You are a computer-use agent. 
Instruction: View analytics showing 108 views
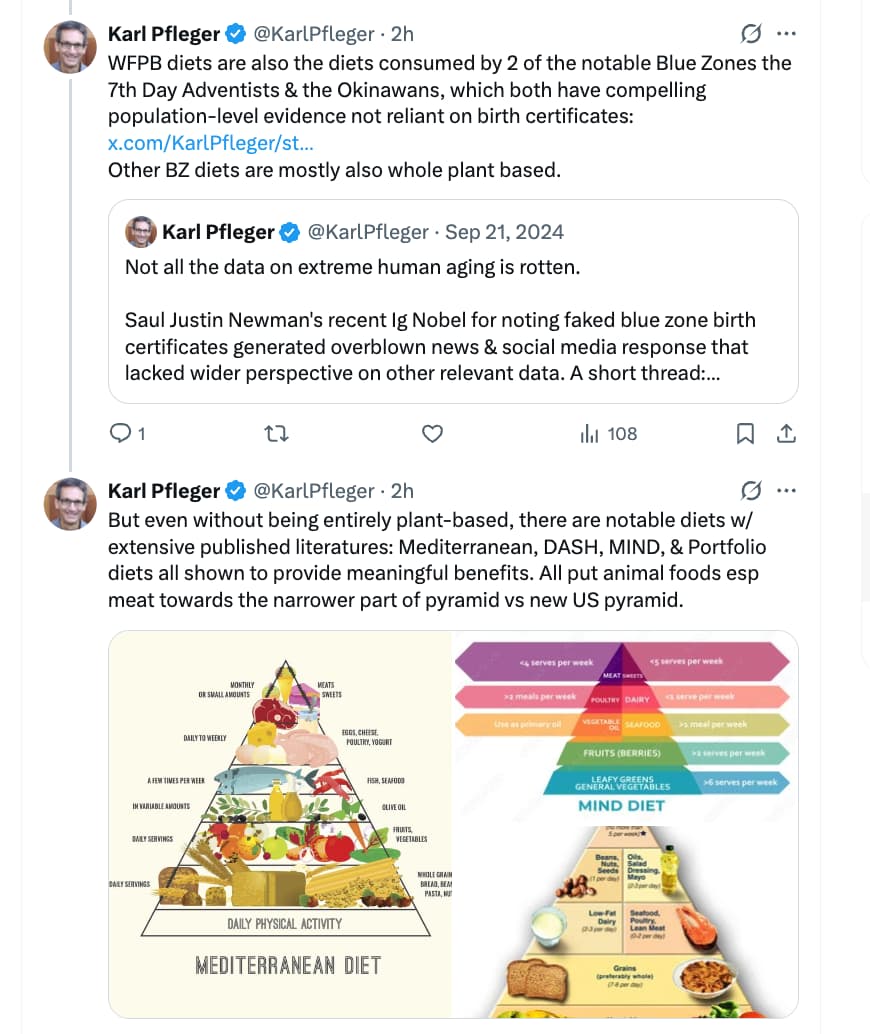609,433
